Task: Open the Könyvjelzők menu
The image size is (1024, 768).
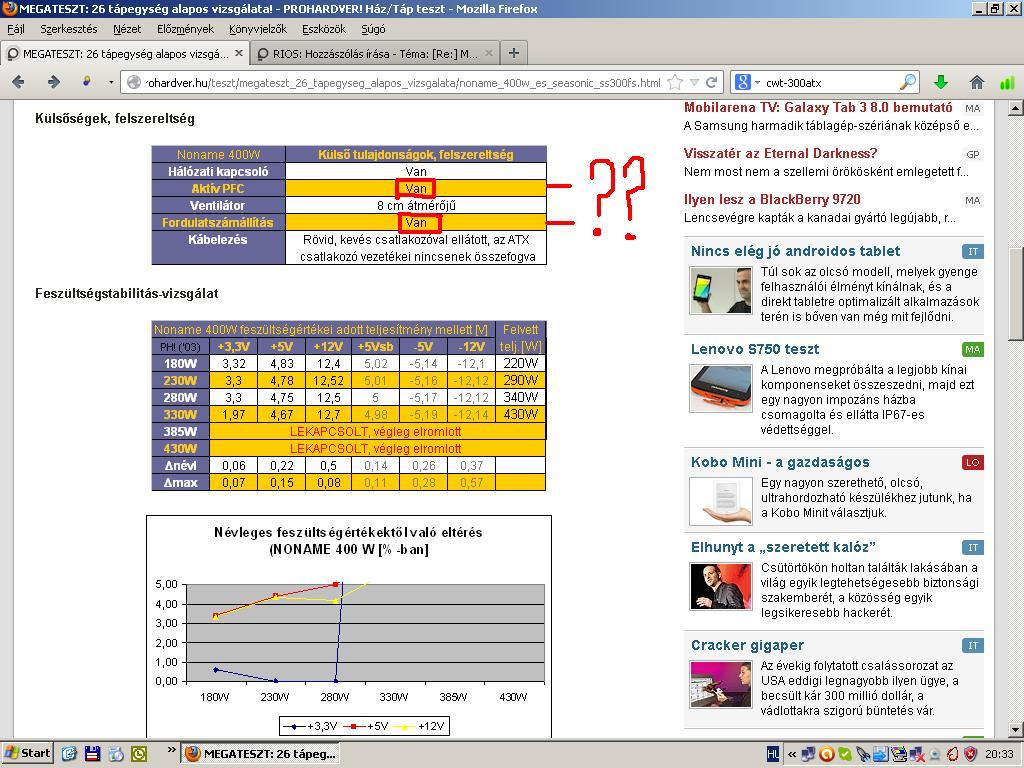Action: (258, 29)
